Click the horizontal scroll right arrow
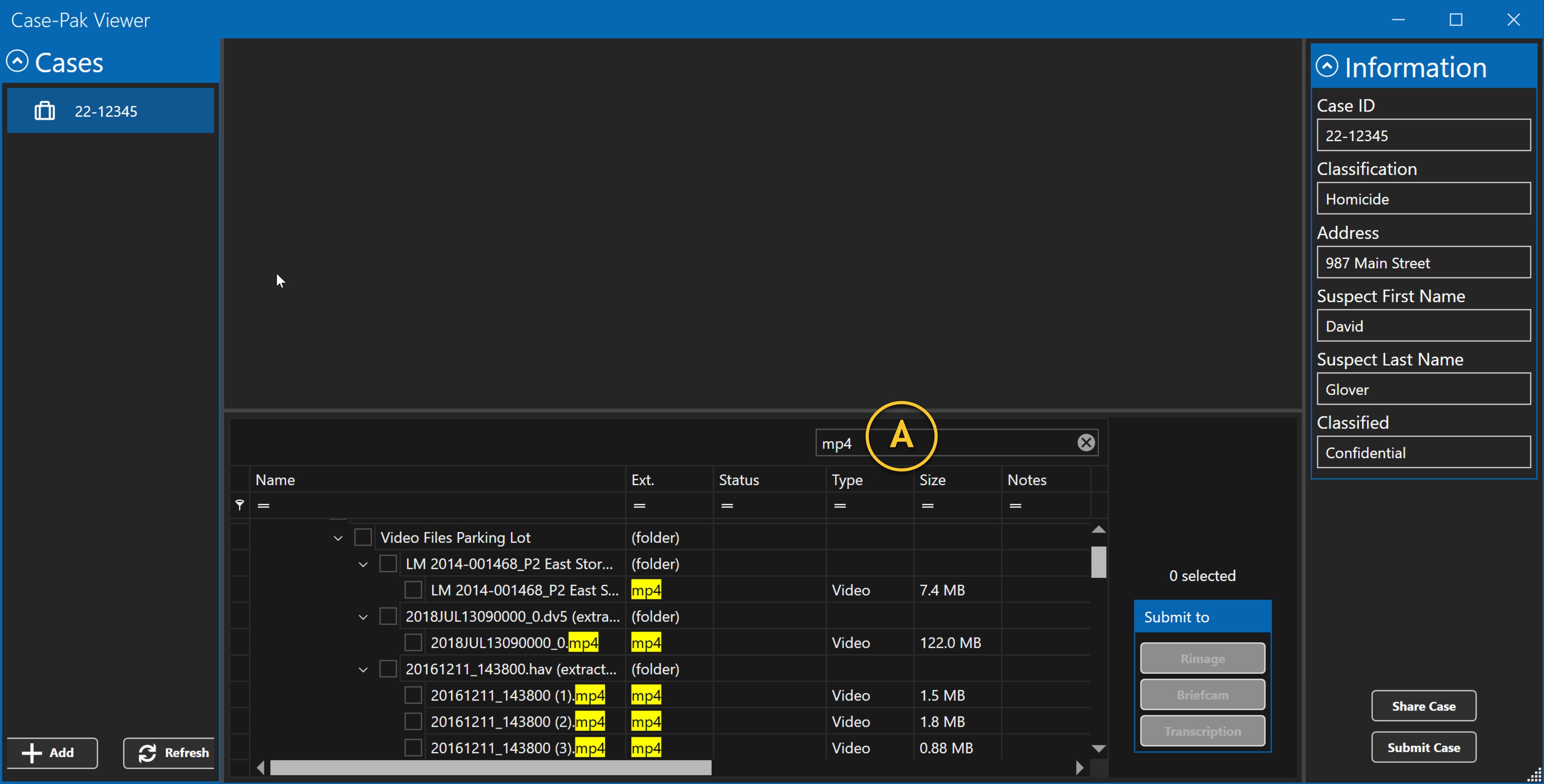Screen dimensions: 1544x784 pyautogui.click(x=1079, y=767)
